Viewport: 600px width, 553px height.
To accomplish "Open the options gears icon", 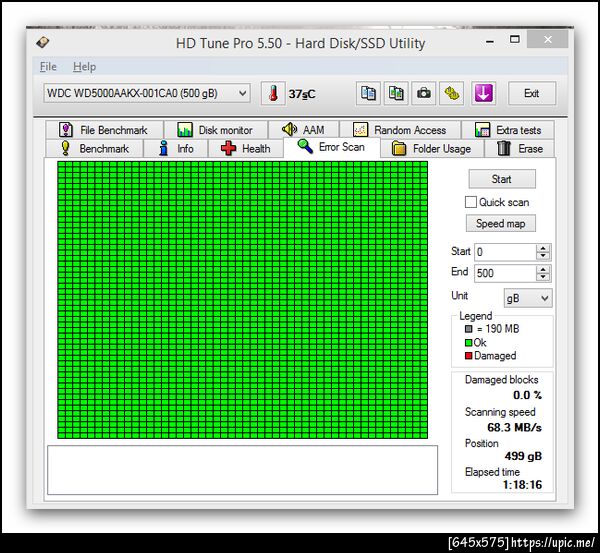I will click(x=452, y=93).
